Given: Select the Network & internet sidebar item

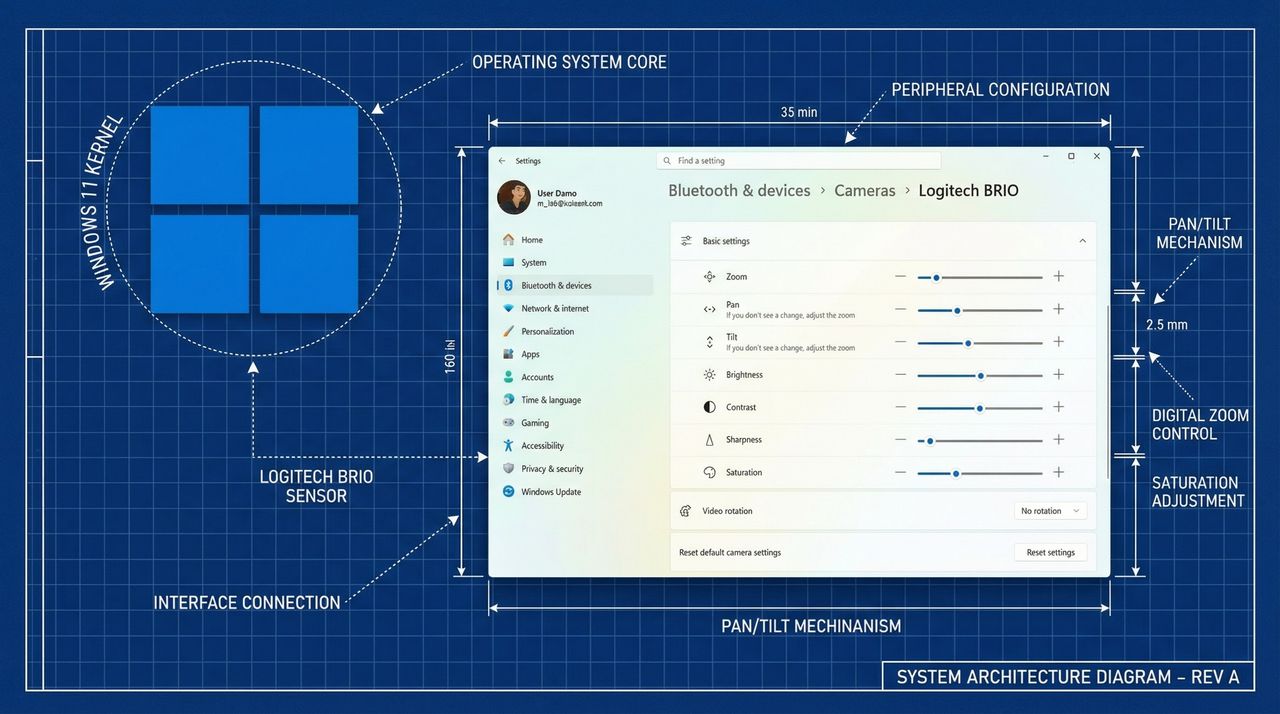Looking at the screenshot, I should pos(575,309).
